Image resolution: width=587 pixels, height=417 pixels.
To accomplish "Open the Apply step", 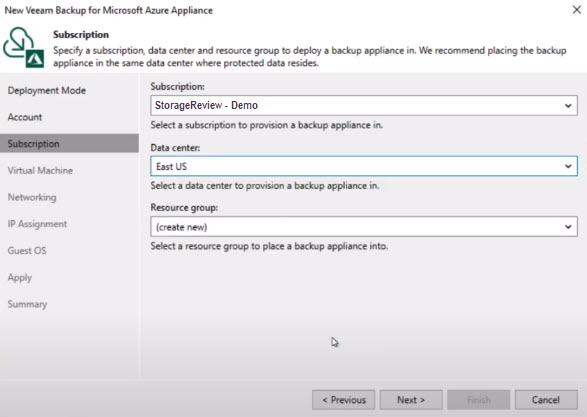I will (x=19, y=278).
